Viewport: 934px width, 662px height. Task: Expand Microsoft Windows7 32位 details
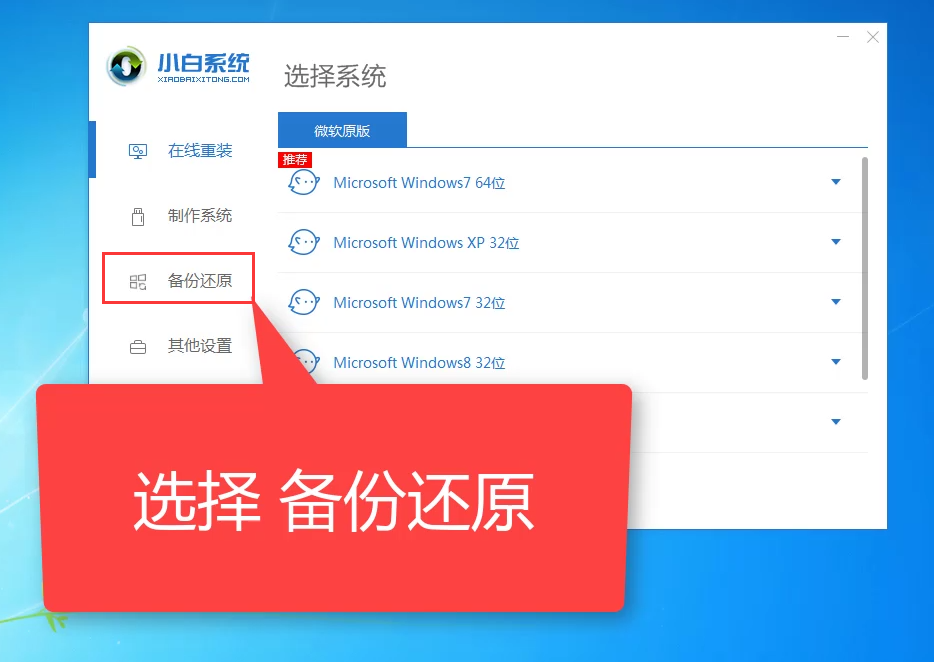pyautogui.click(x=836, y=302)
